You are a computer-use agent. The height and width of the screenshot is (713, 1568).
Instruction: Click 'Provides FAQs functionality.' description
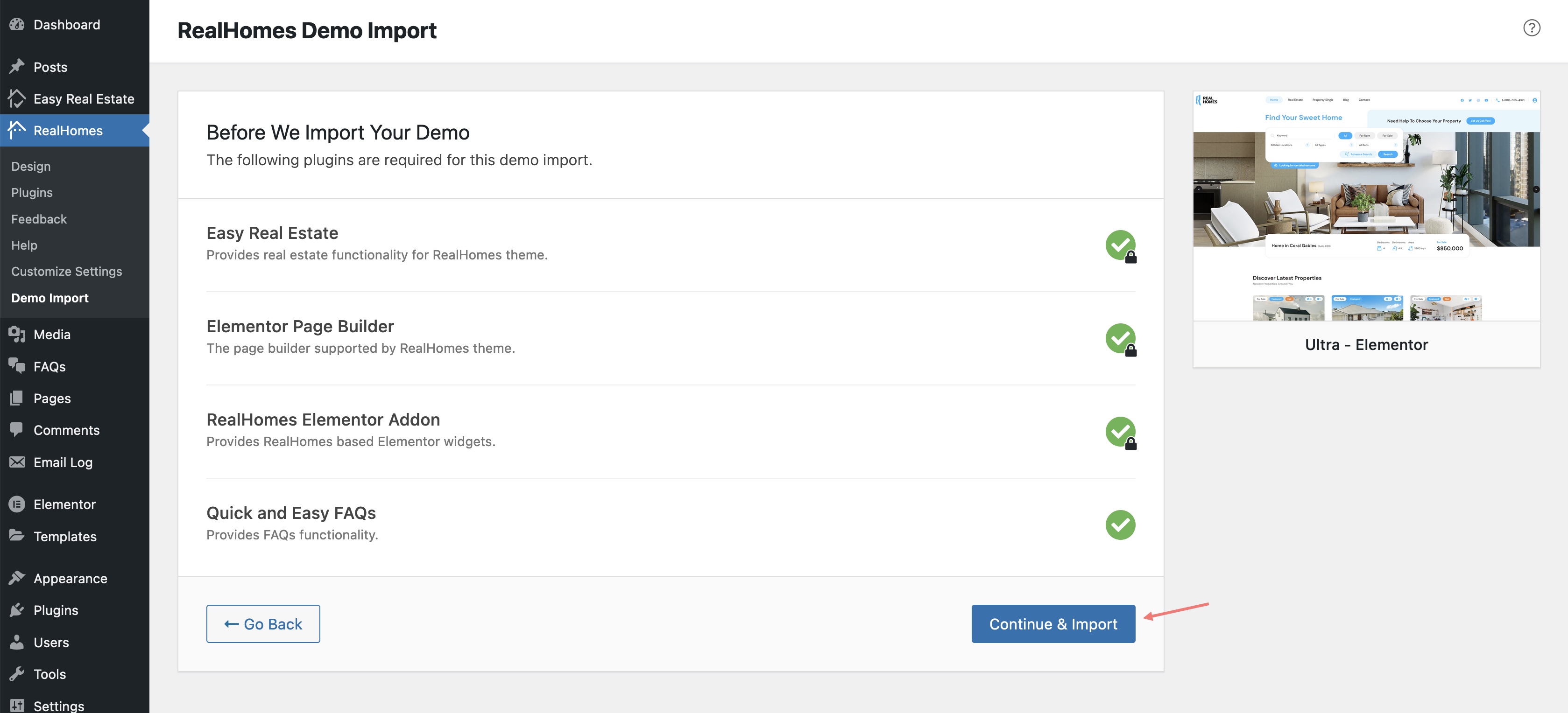click(x=292, y=535)
